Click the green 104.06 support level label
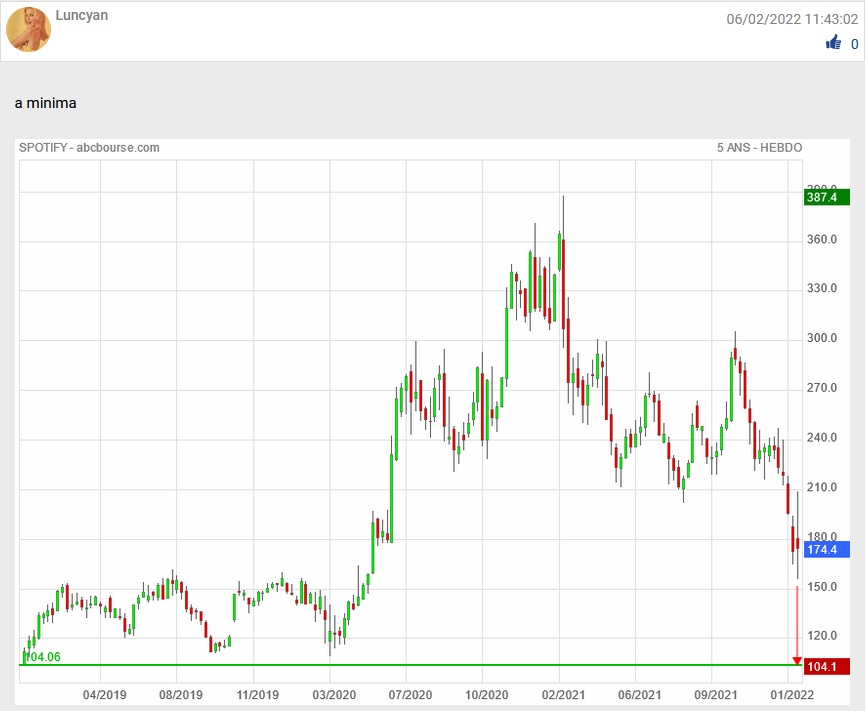The image size is (867, 711). click(x=43, y=657)
